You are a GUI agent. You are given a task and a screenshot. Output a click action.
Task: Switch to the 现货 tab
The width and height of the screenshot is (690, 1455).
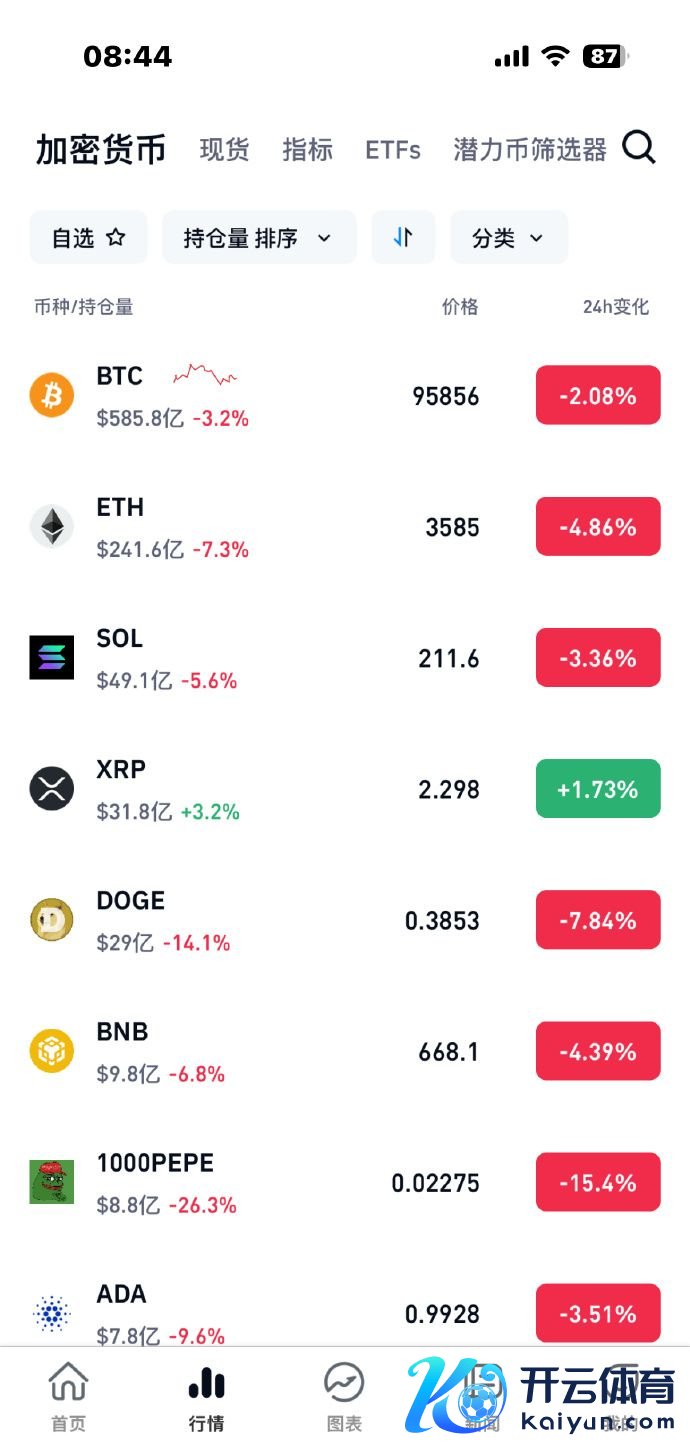click(224, 150)
